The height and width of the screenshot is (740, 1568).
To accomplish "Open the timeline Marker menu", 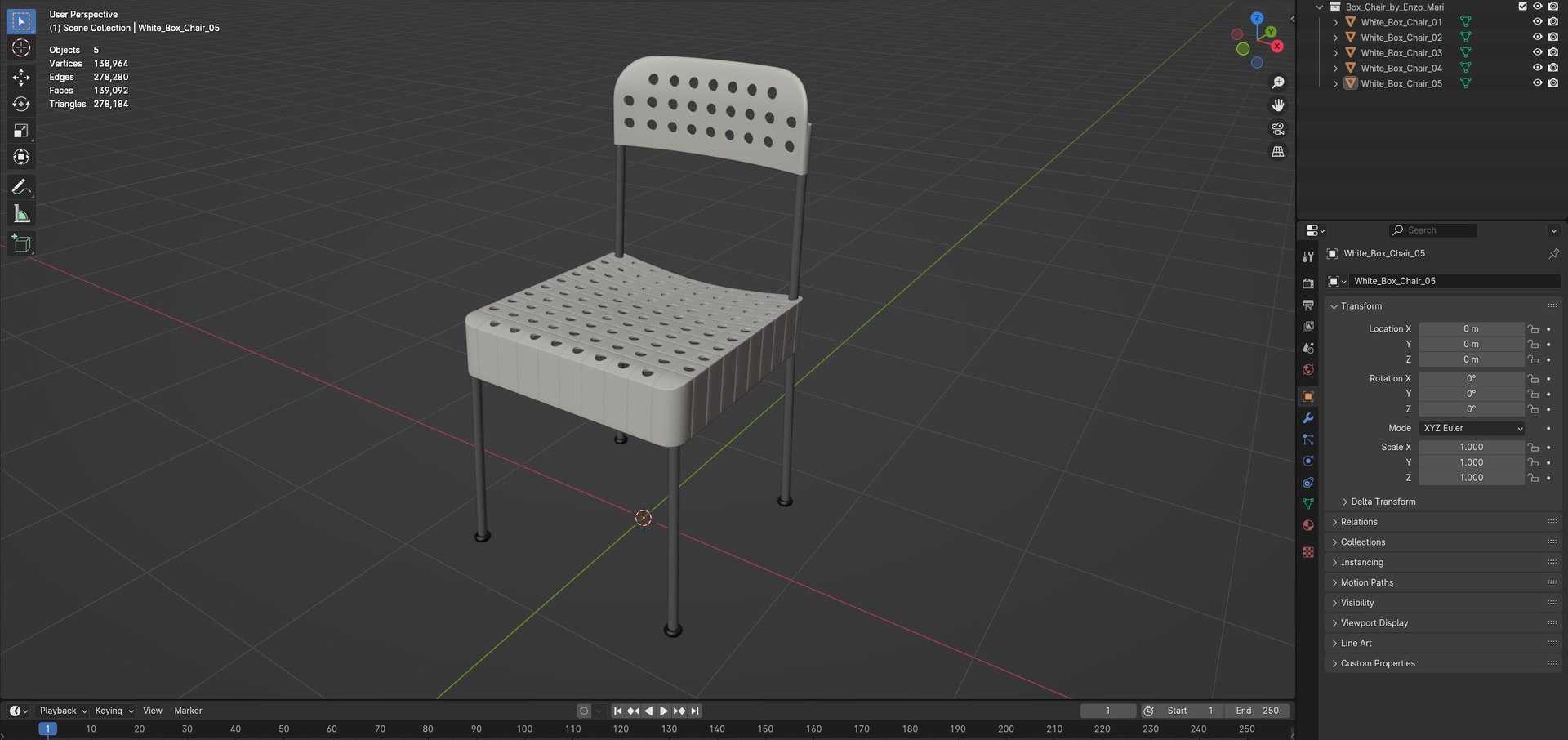I will point(188,711).
